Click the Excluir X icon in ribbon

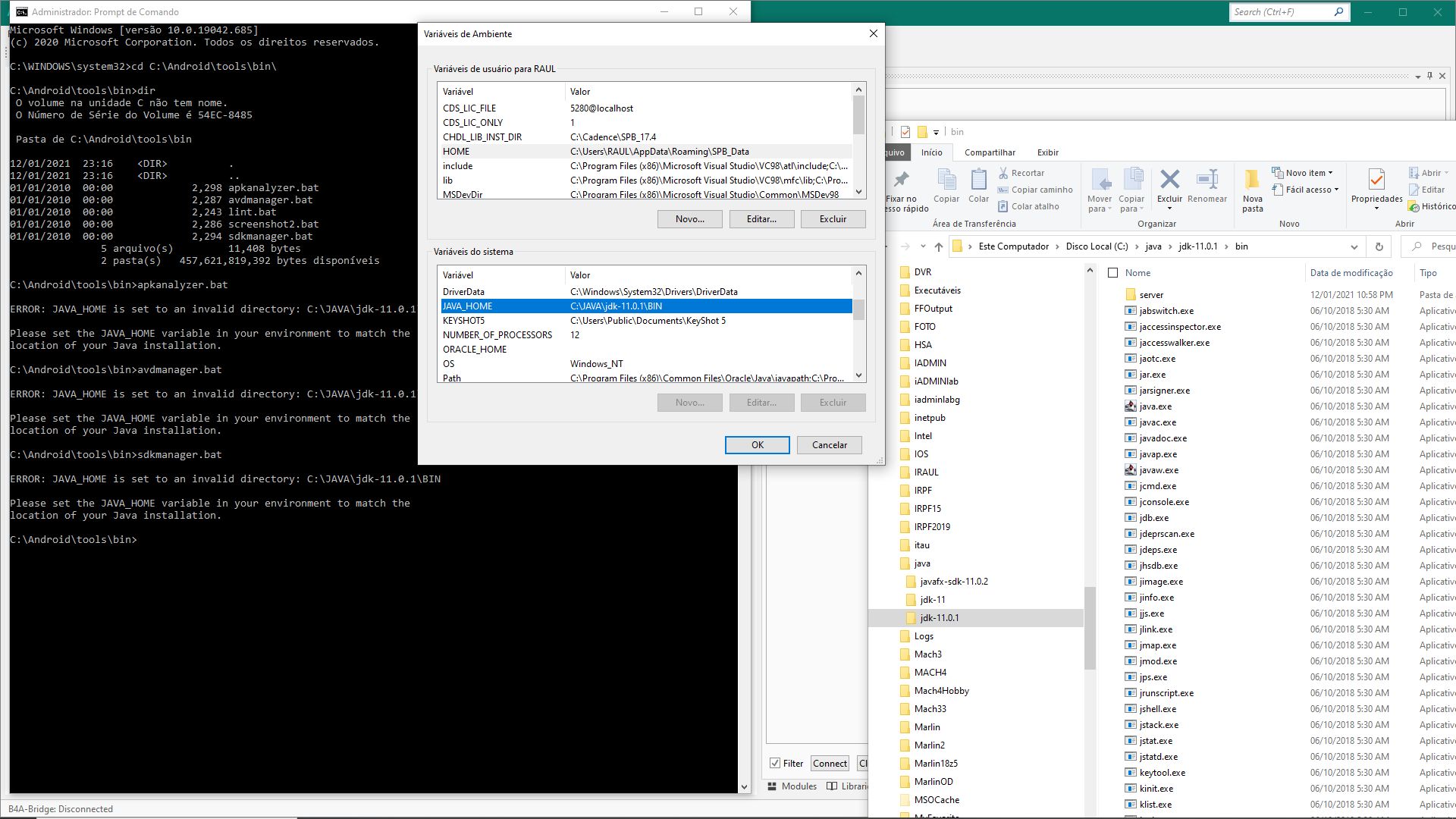point(1169,180)
